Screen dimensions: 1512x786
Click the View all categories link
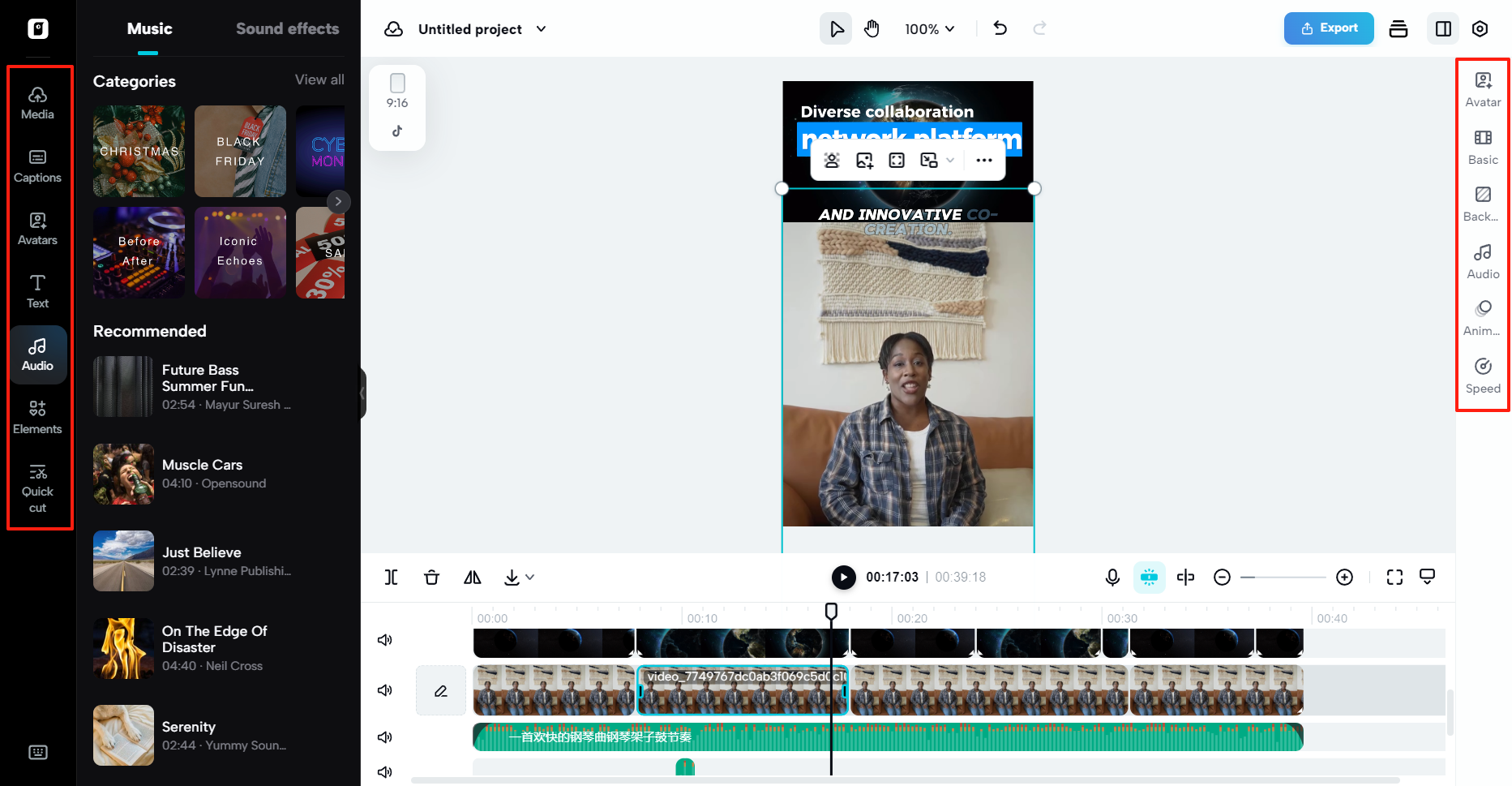click(x=319, y=79)
